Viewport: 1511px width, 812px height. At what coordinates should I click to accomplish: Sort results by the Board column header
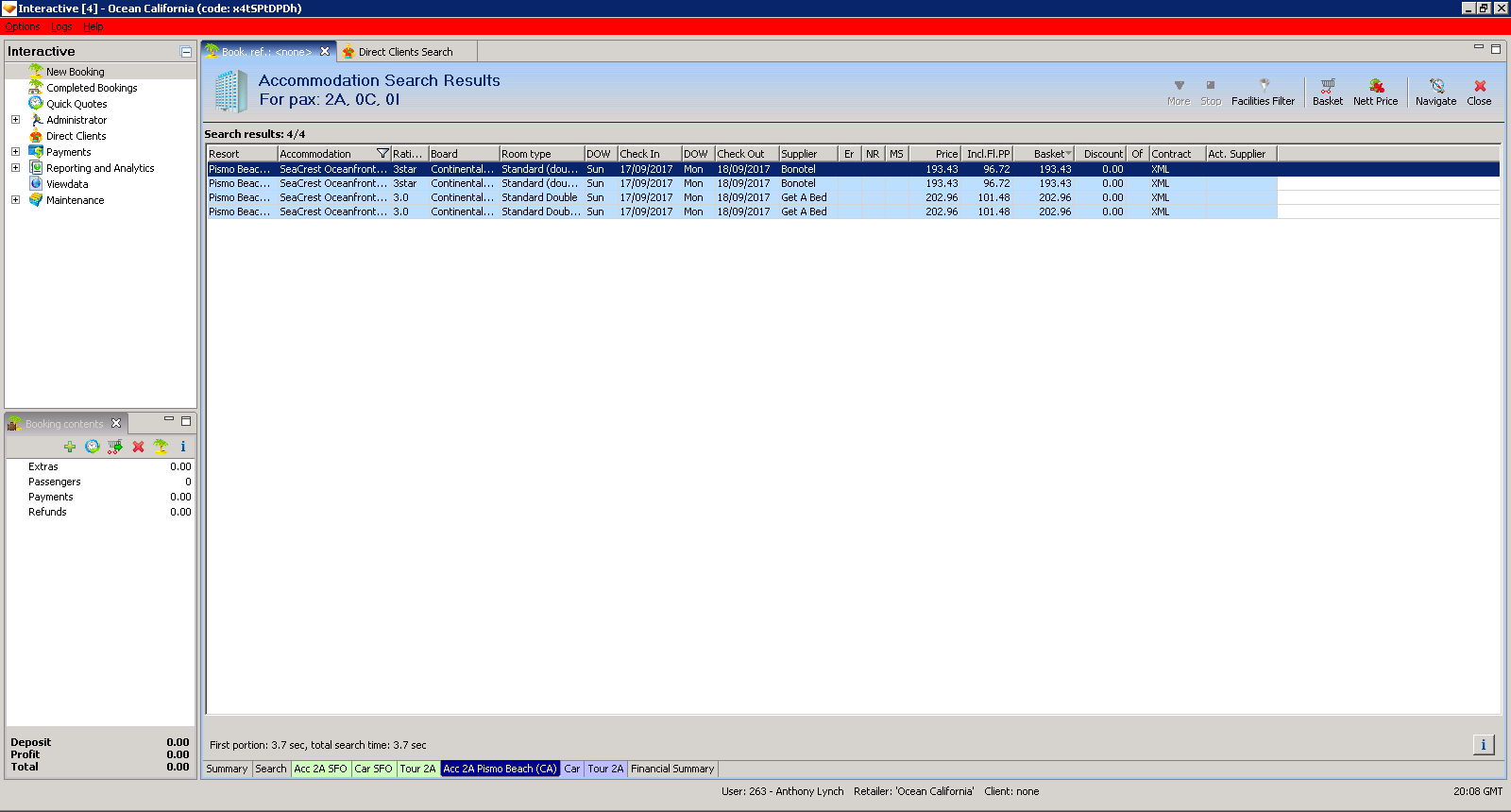[x=464, y=154]
